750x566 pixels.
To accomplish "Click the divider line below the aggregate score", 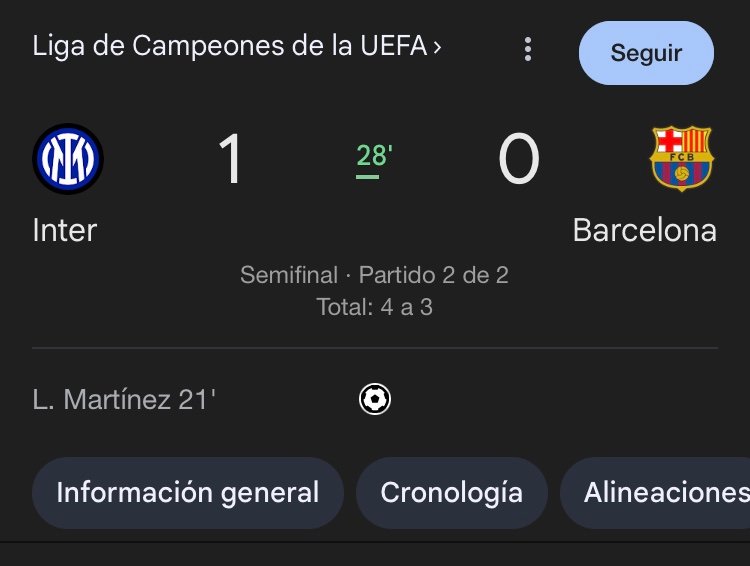I will [x=375, y=348].
